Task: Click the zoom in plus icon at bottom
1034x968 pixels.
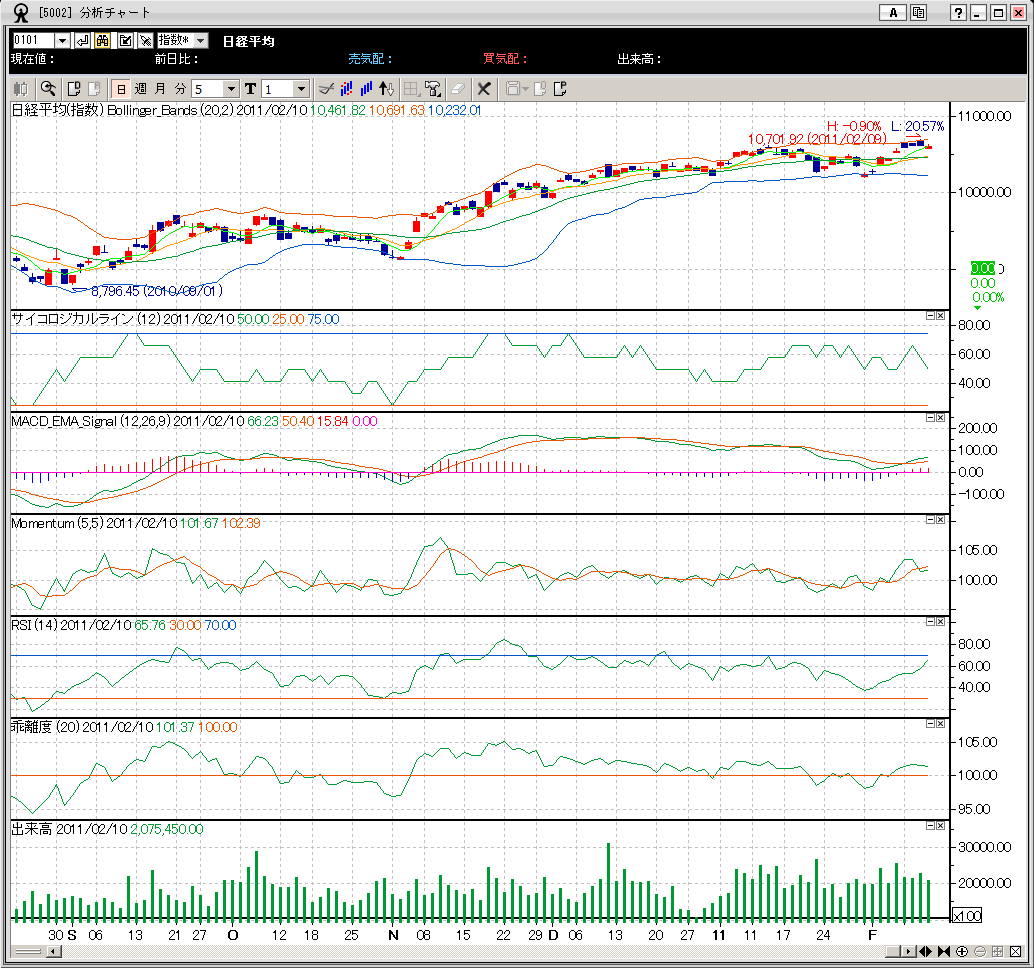Action: [962, 951]
